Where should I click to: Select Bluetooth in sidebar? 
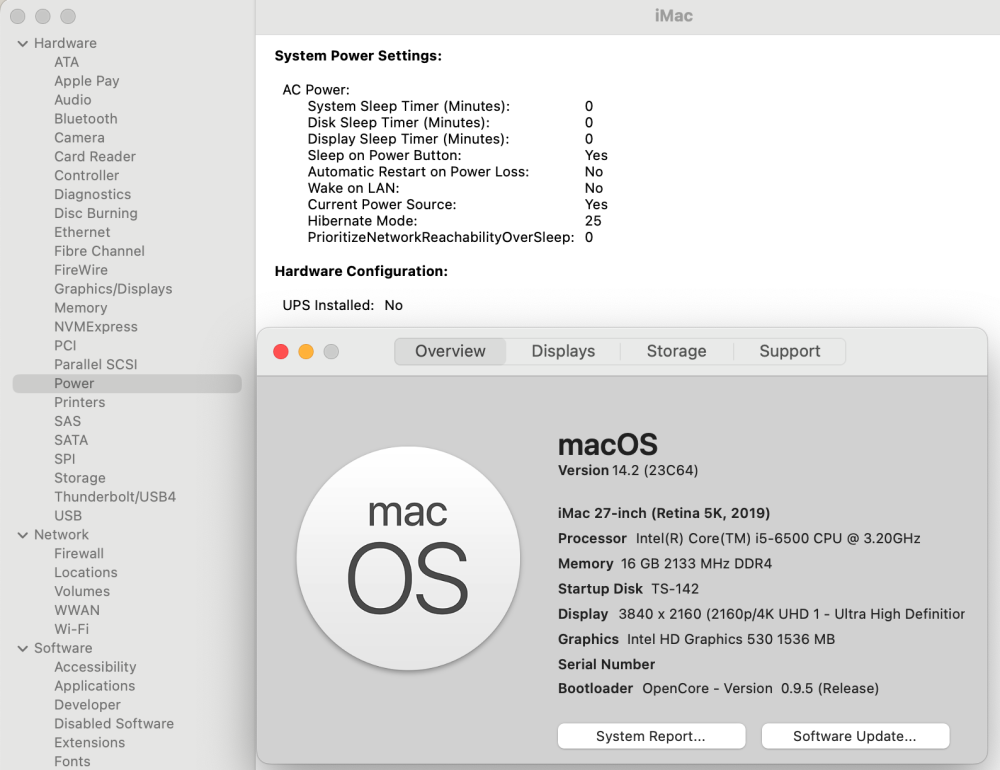coord(85,119)
